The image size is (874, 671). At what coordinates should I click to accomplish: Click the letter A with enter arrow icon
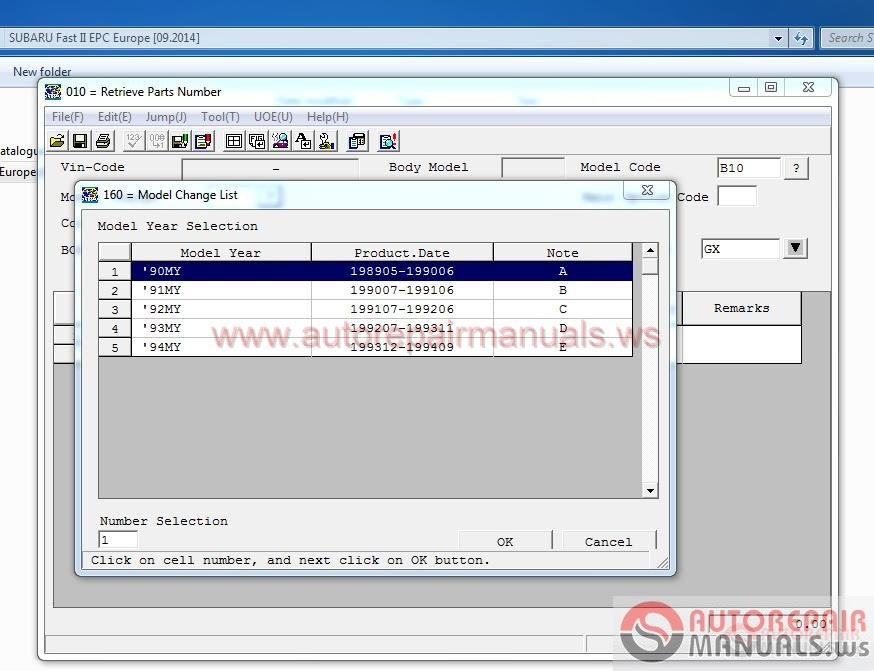pyautogui.click(x=303, y=141)
